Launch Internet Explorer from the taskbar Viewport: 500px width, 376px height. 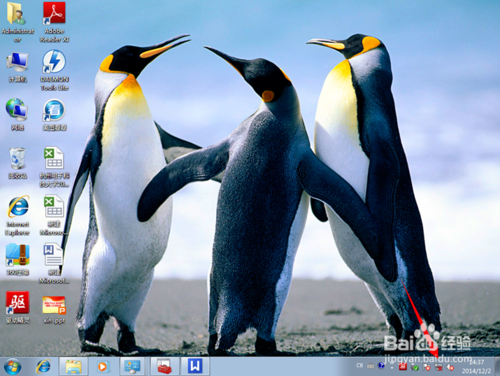coord(43,367)
